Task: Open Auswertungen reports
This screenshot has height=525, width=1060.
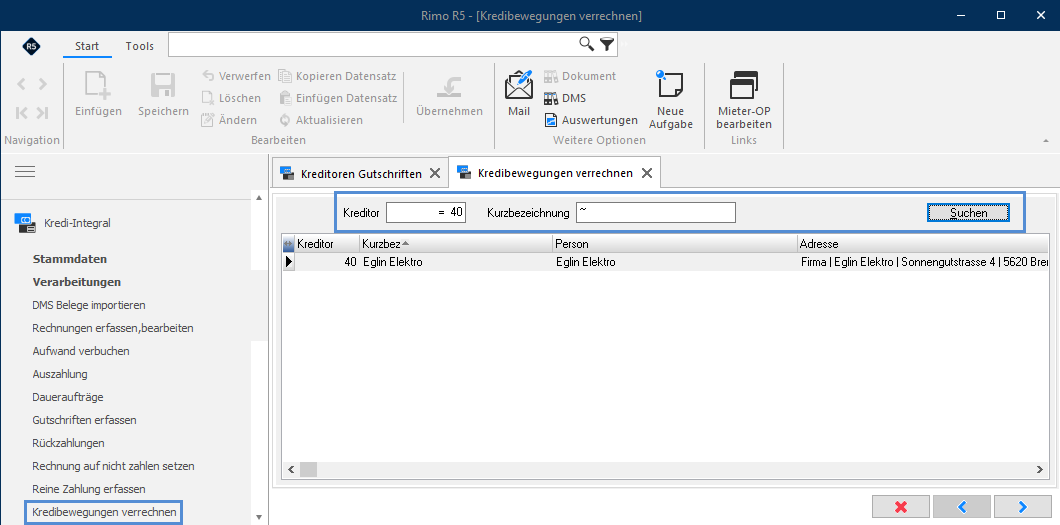Action: coord(591,120)
